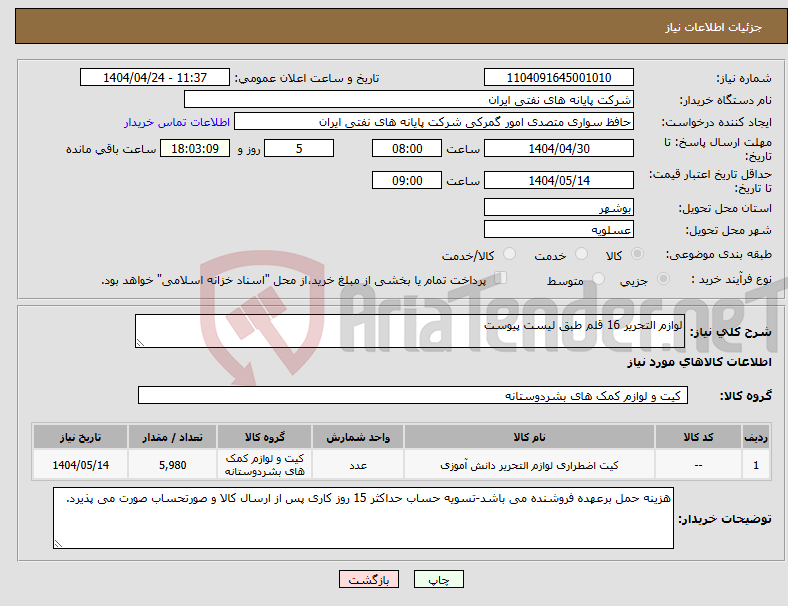Click the تعداد / مقدار column header
This screenshot has height=606, width=788.
[172, 437]
